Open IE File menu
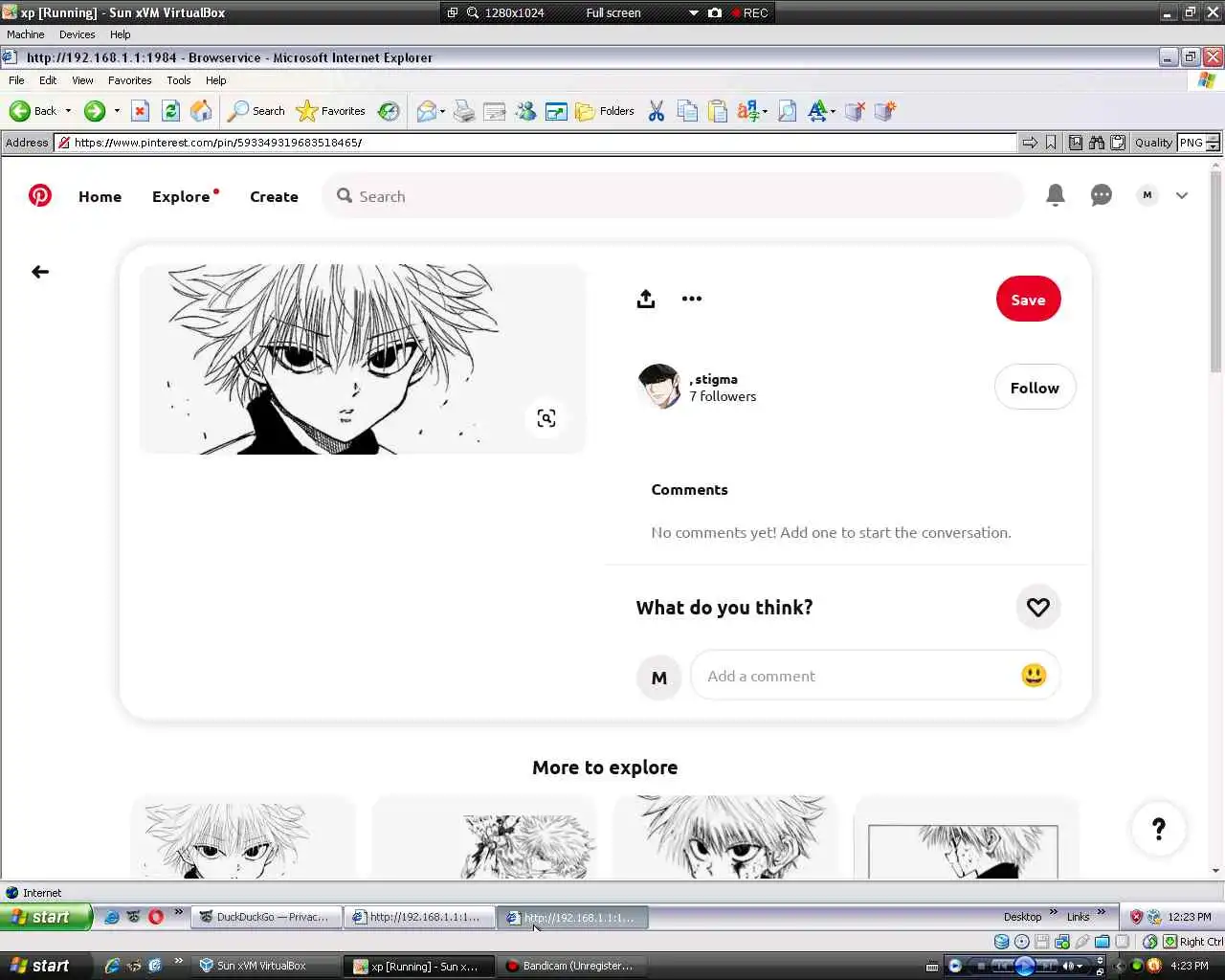Viewport: 1225px width, 980px height. click(x=16, y=80)
